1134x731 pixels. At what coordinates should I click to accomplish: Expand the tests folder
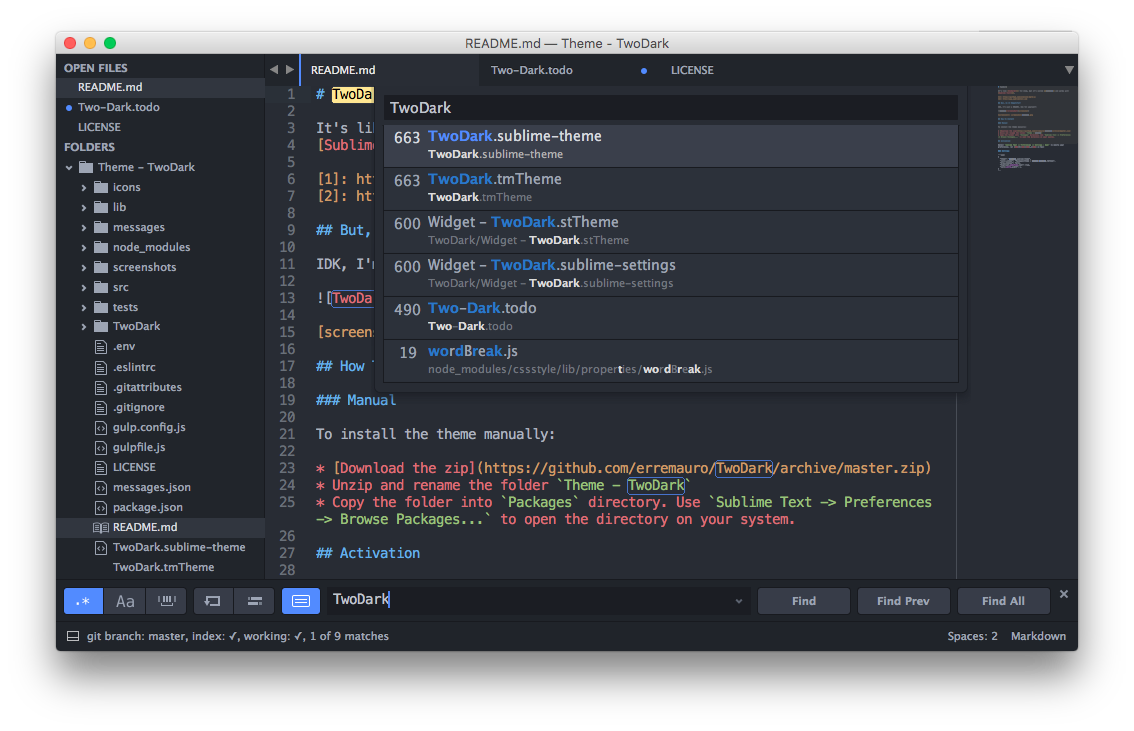84,308
